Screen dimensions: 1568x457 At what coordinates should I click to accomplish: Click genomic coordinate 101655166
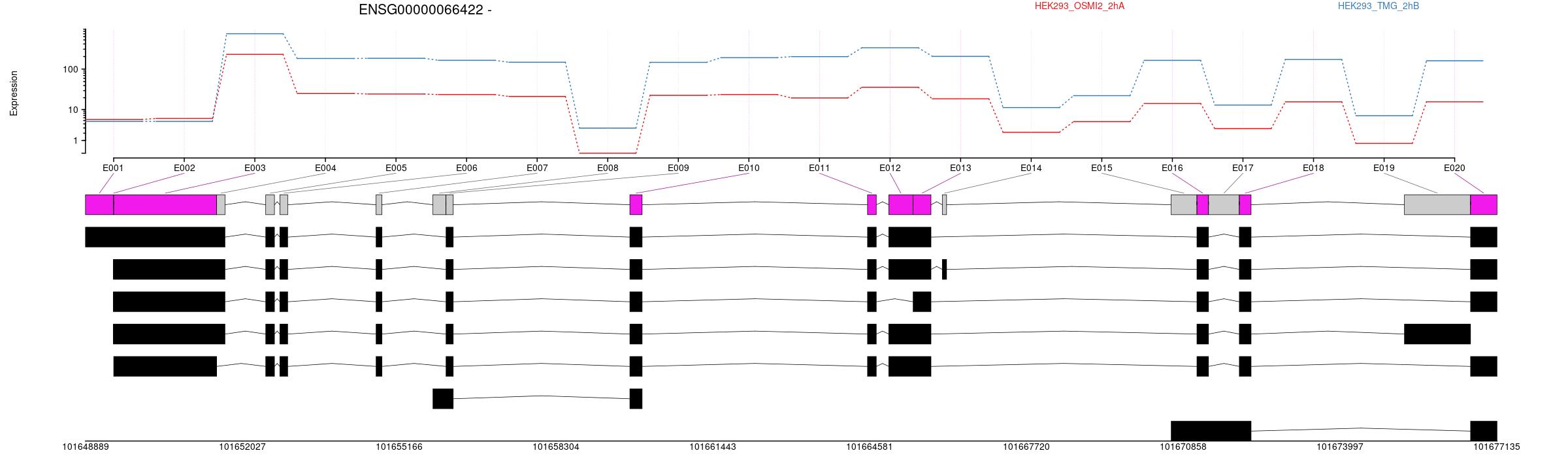point(399,447)
